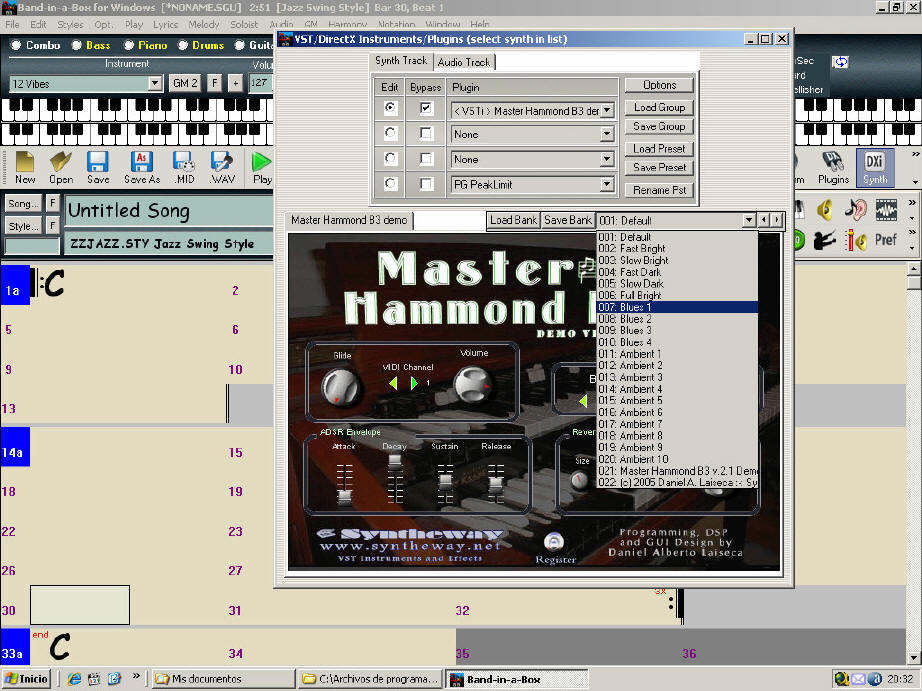Viewport: 922px width, 691px height.
Task: Select previous preset arrow next to Default
Action: (764, 220)
